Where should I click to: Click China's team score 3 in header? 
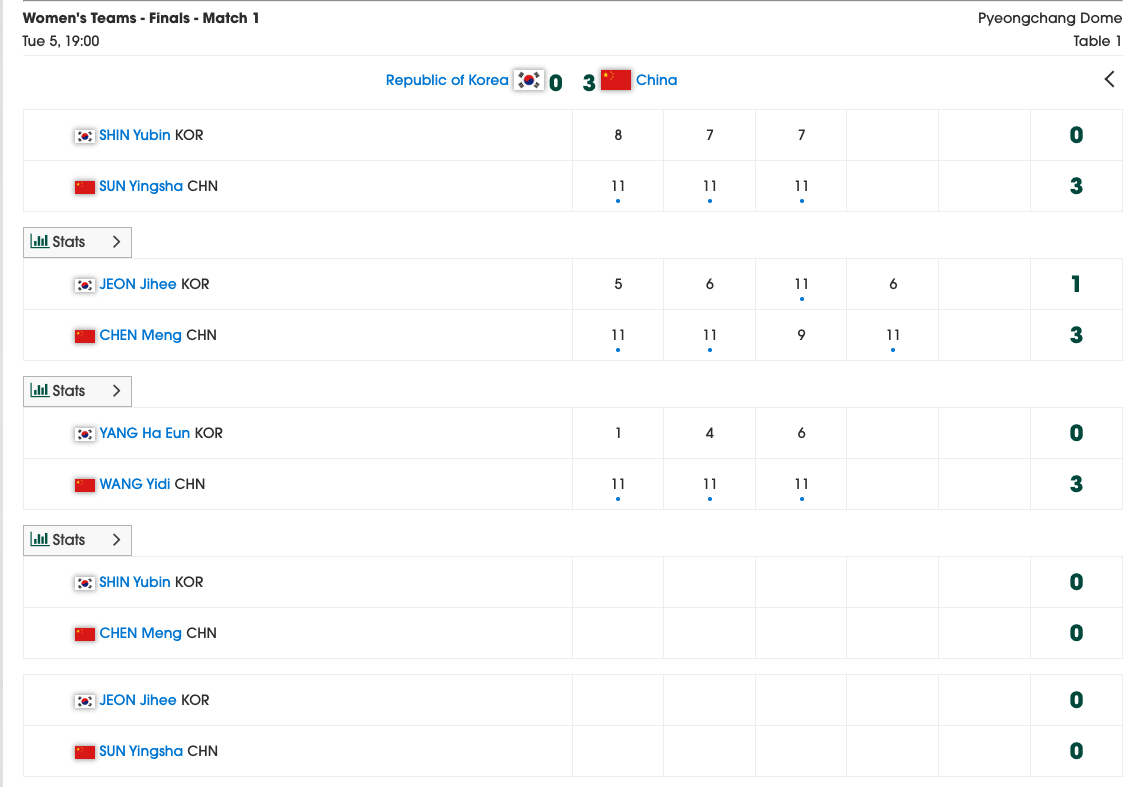point(589,82)
